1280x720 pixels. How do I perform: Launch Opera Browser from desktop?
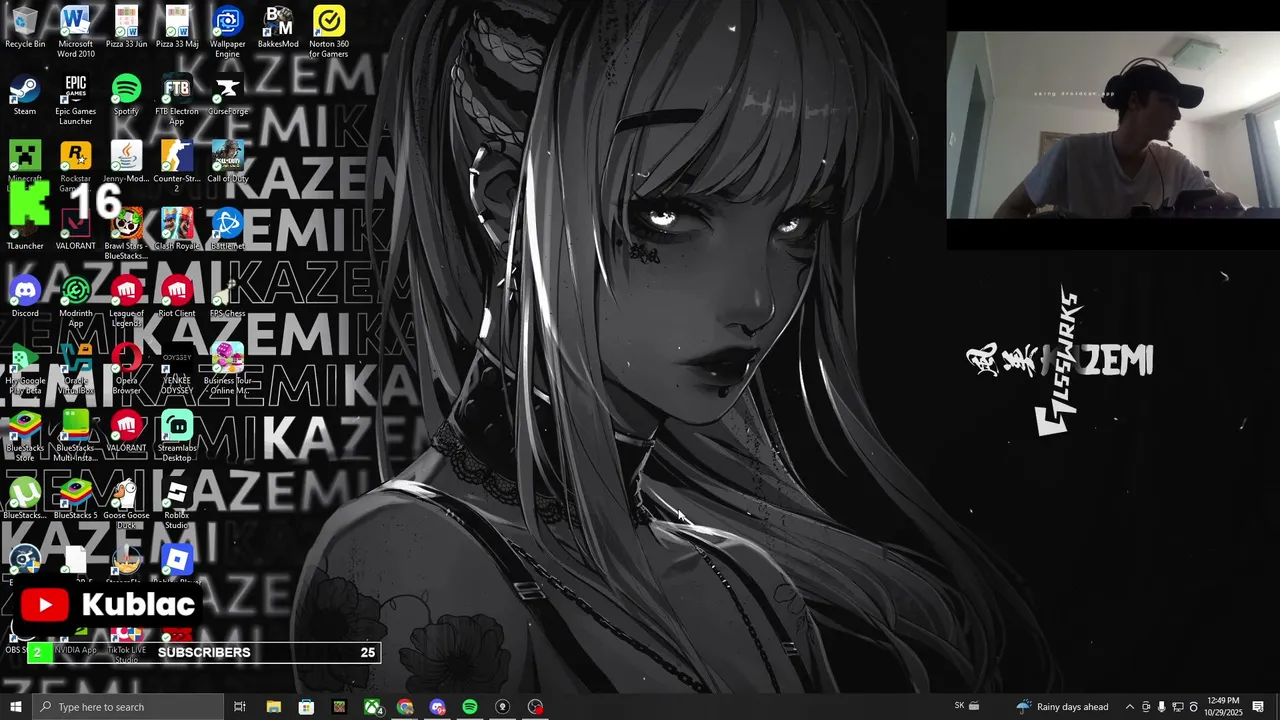126,369
